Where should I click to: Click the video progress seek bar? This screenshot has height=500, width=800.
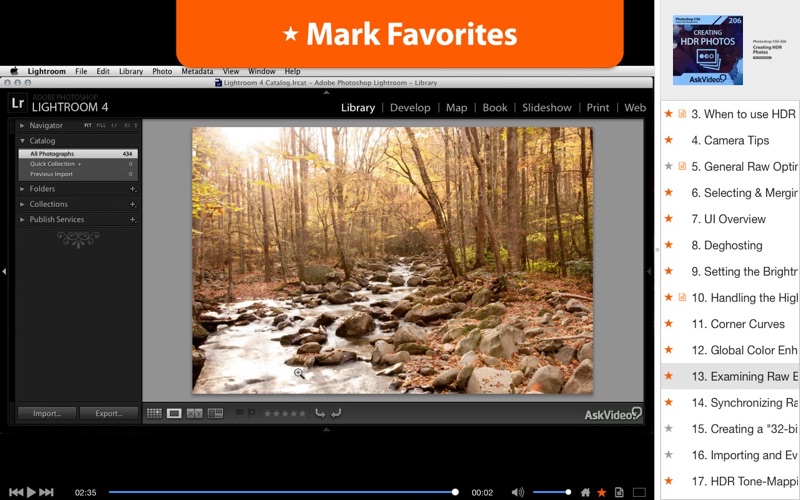(x=284, y=492)
